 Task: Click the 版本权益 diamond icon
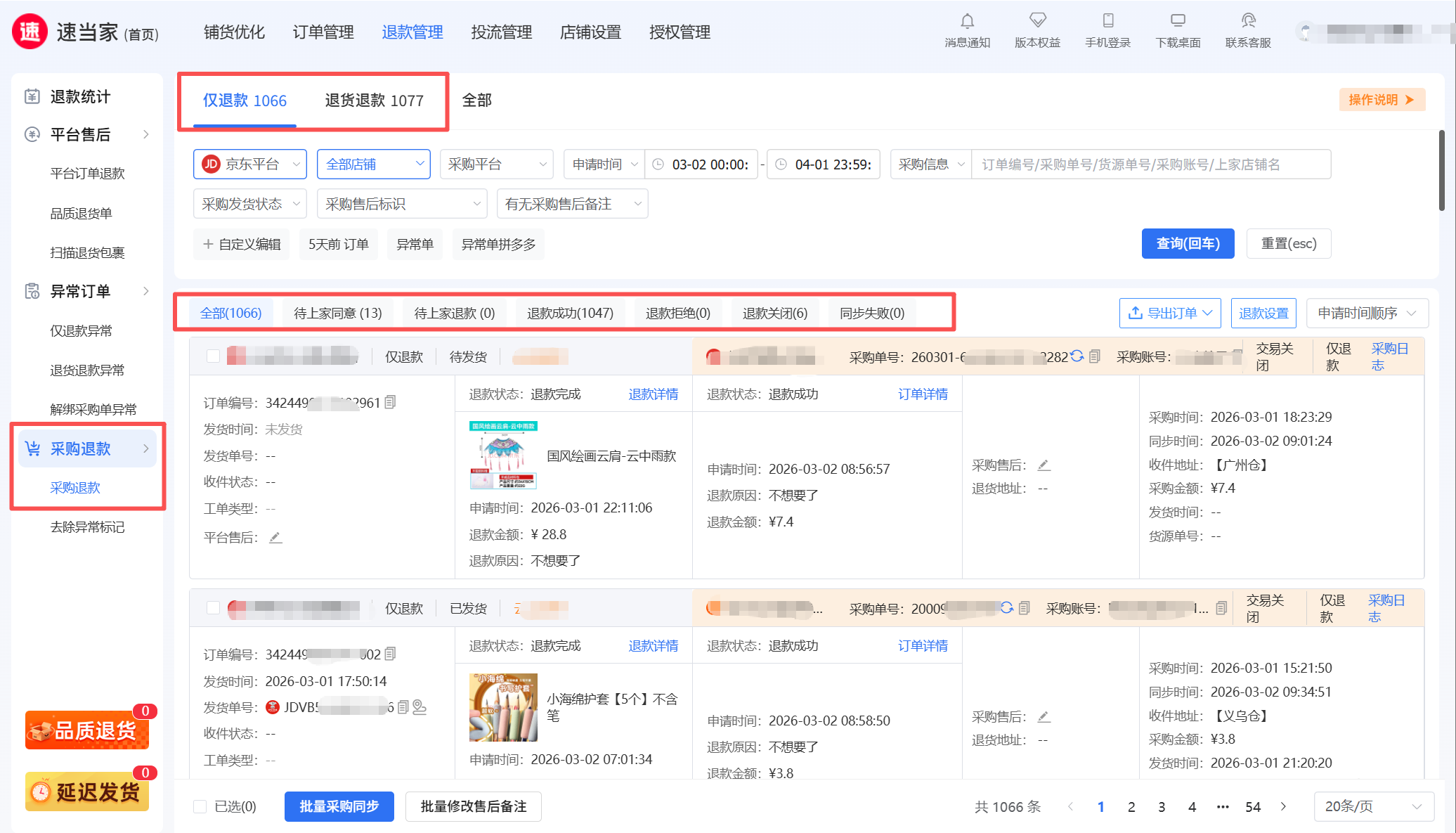click(x=1037, y=20)
